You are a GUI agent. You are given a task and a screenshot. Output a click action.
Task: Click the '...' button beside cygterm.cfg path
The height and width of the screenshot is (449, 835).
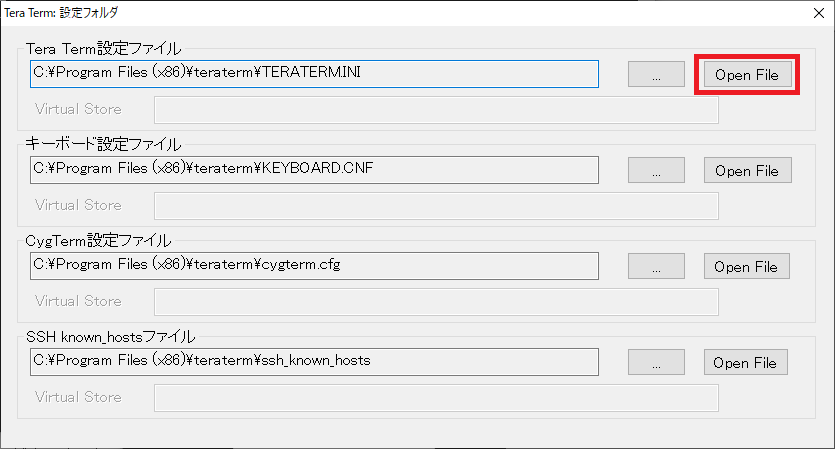656,267
